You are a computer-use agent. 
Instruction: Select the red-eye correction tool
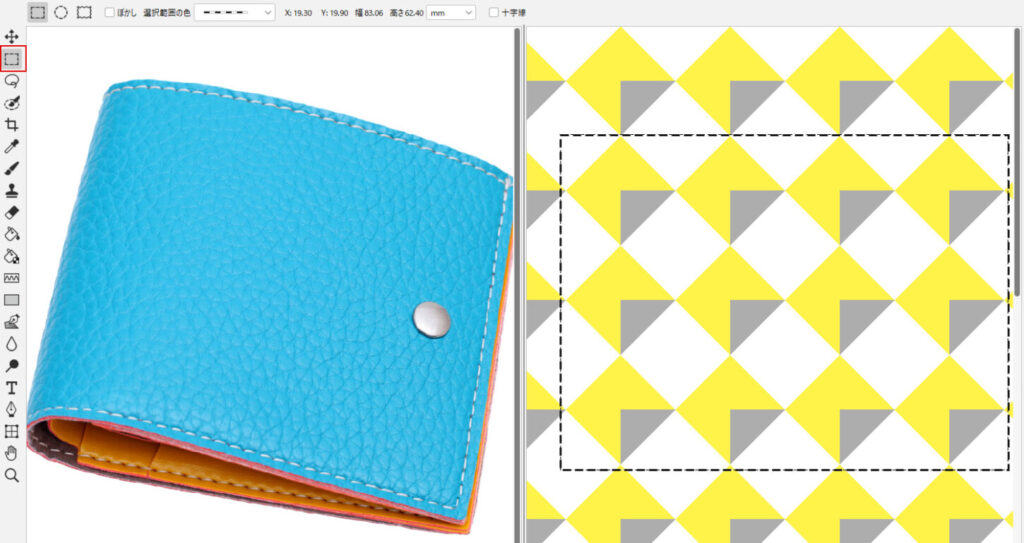(x=12, y=103)
